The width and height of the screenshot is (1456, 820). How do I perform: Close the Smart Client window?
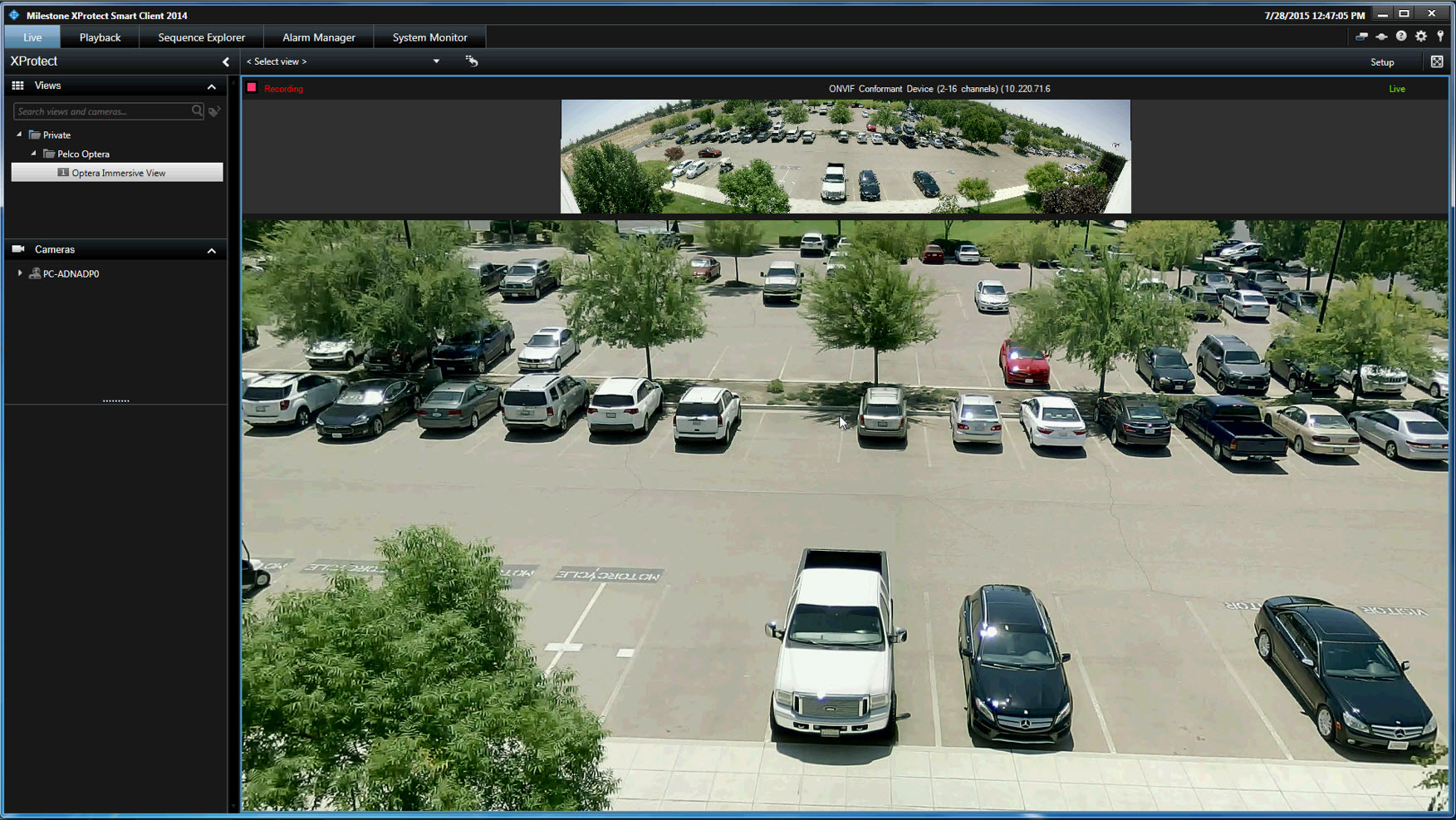click(x=1432, y=14)
